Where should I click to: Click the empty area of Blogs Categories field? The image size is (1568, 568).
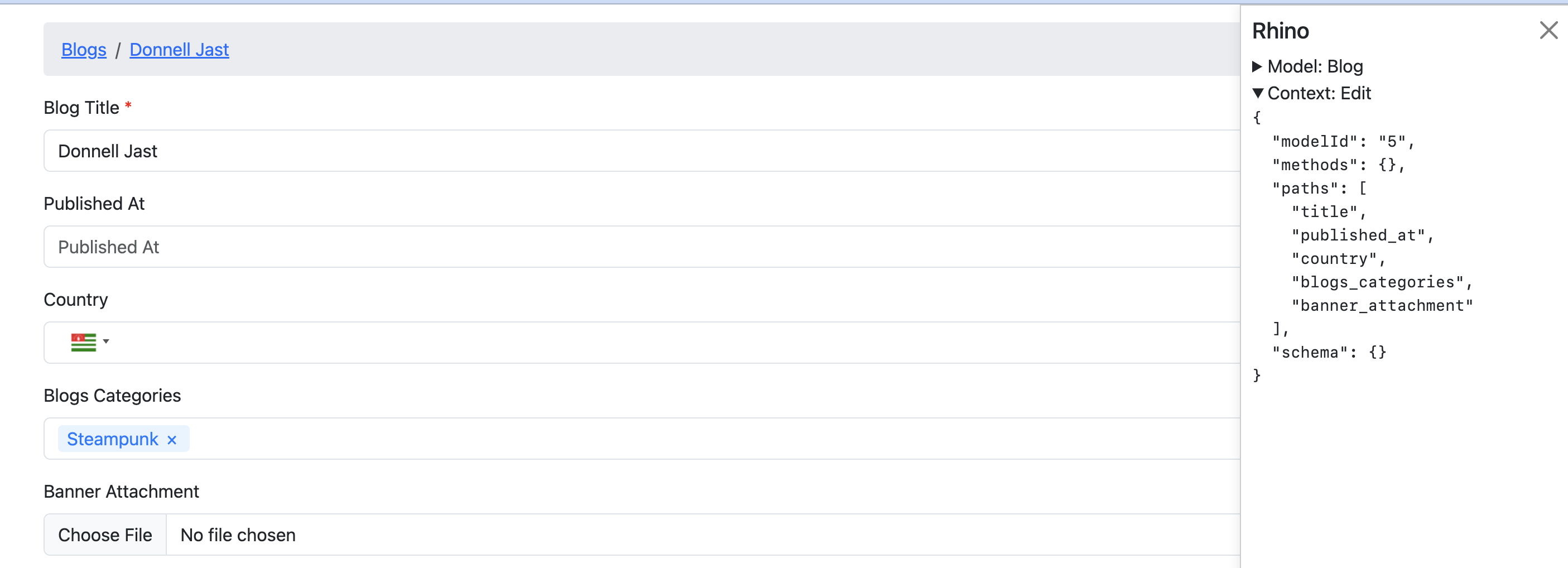pos(670,439)
